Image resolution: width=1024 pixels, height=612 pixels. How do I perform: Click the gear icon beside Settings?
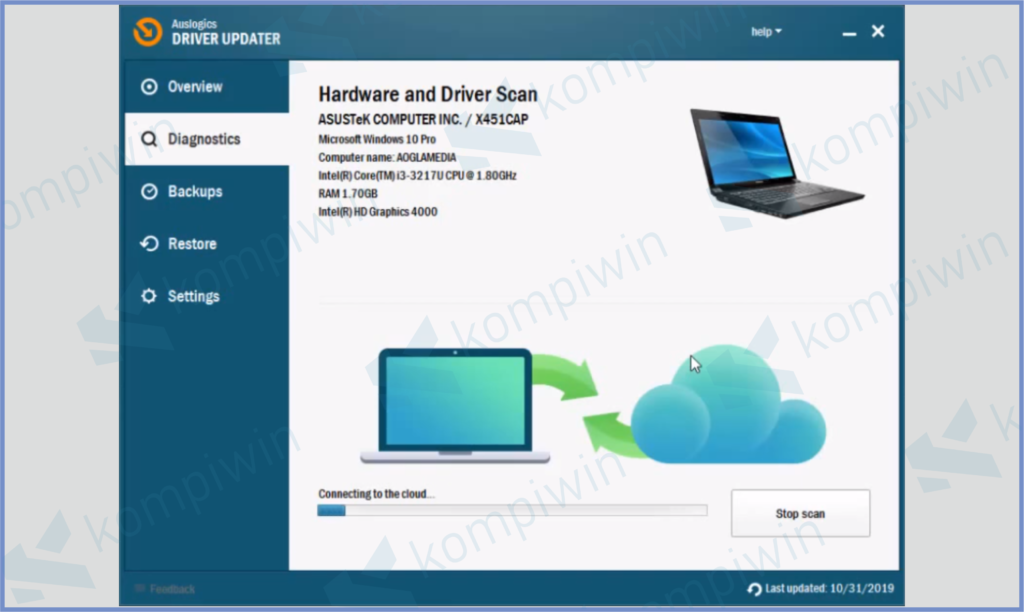coord(150,297)
